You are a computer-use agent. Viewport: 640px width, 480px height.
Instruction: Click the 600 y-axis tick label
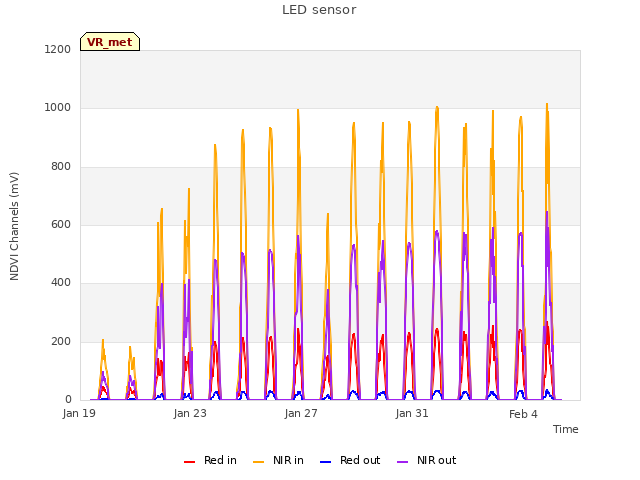coord(61,224)
